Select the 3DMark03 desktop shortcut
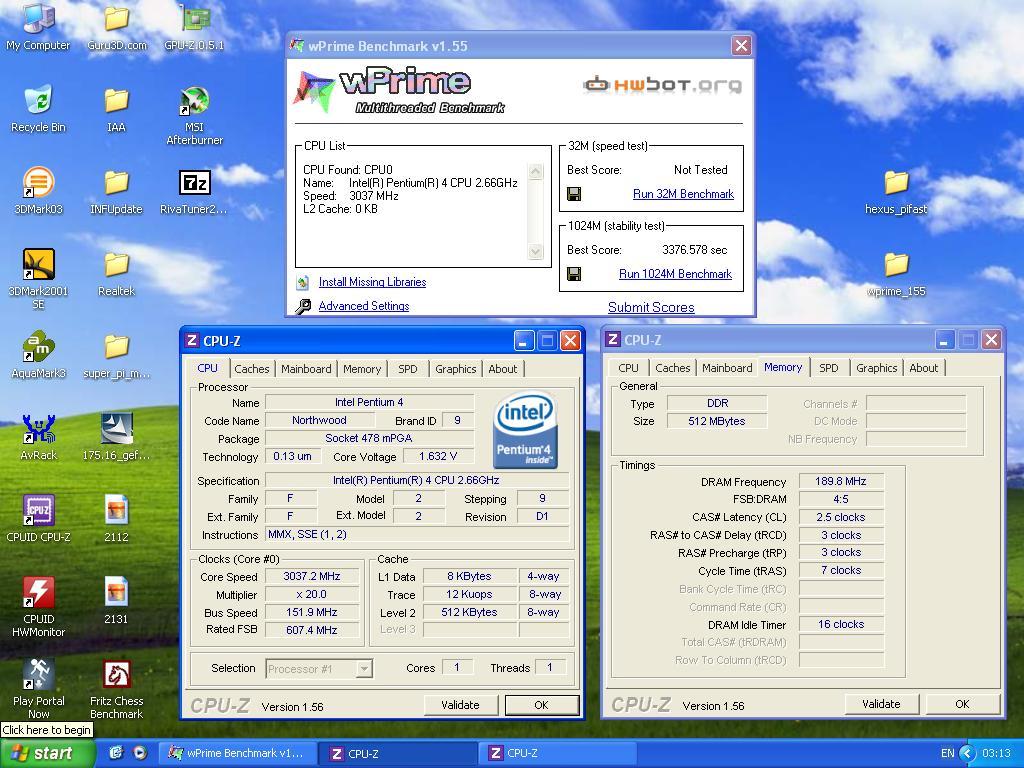1024x768 pixels. [x=38, y=190]
